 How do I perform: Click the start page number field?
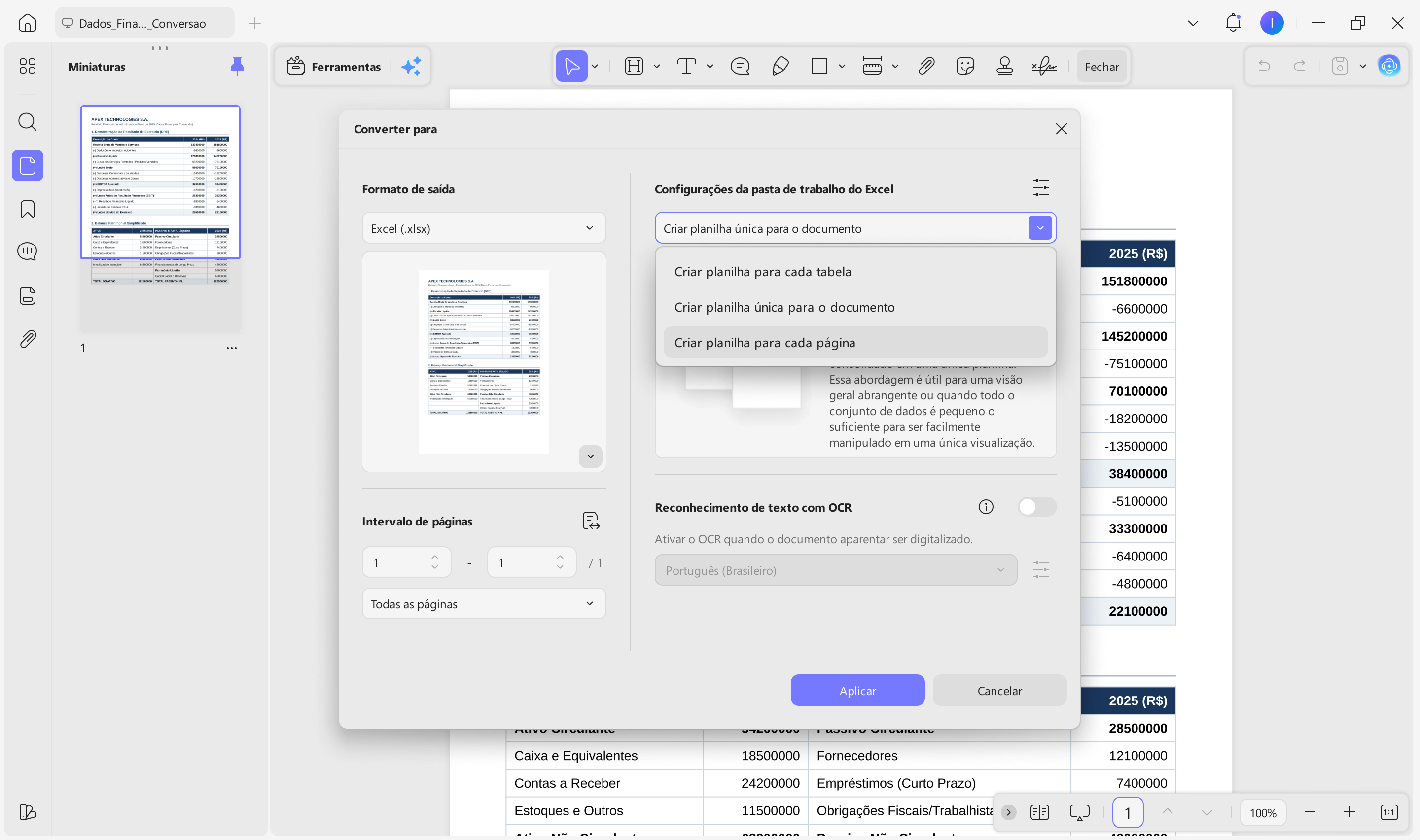[406, 562]
